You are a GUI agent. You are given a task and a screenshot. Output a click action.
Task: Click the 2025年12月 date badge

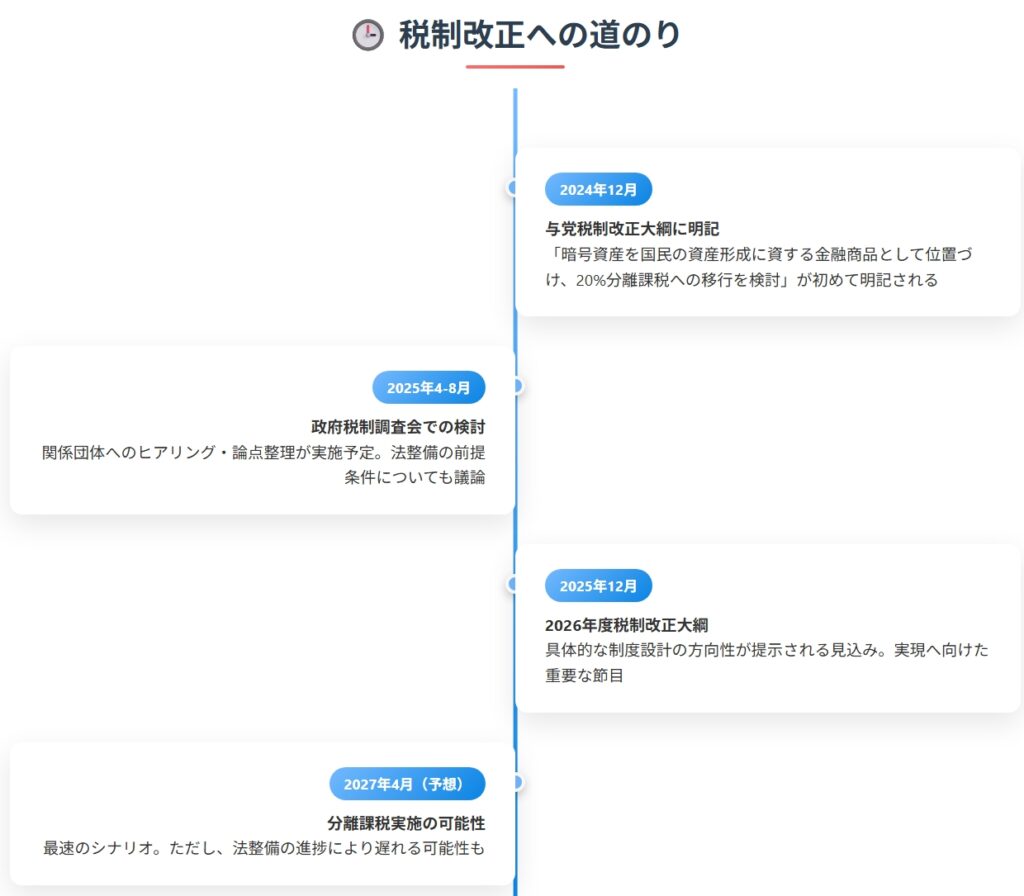pyautogui.click(x=598, y=586)
